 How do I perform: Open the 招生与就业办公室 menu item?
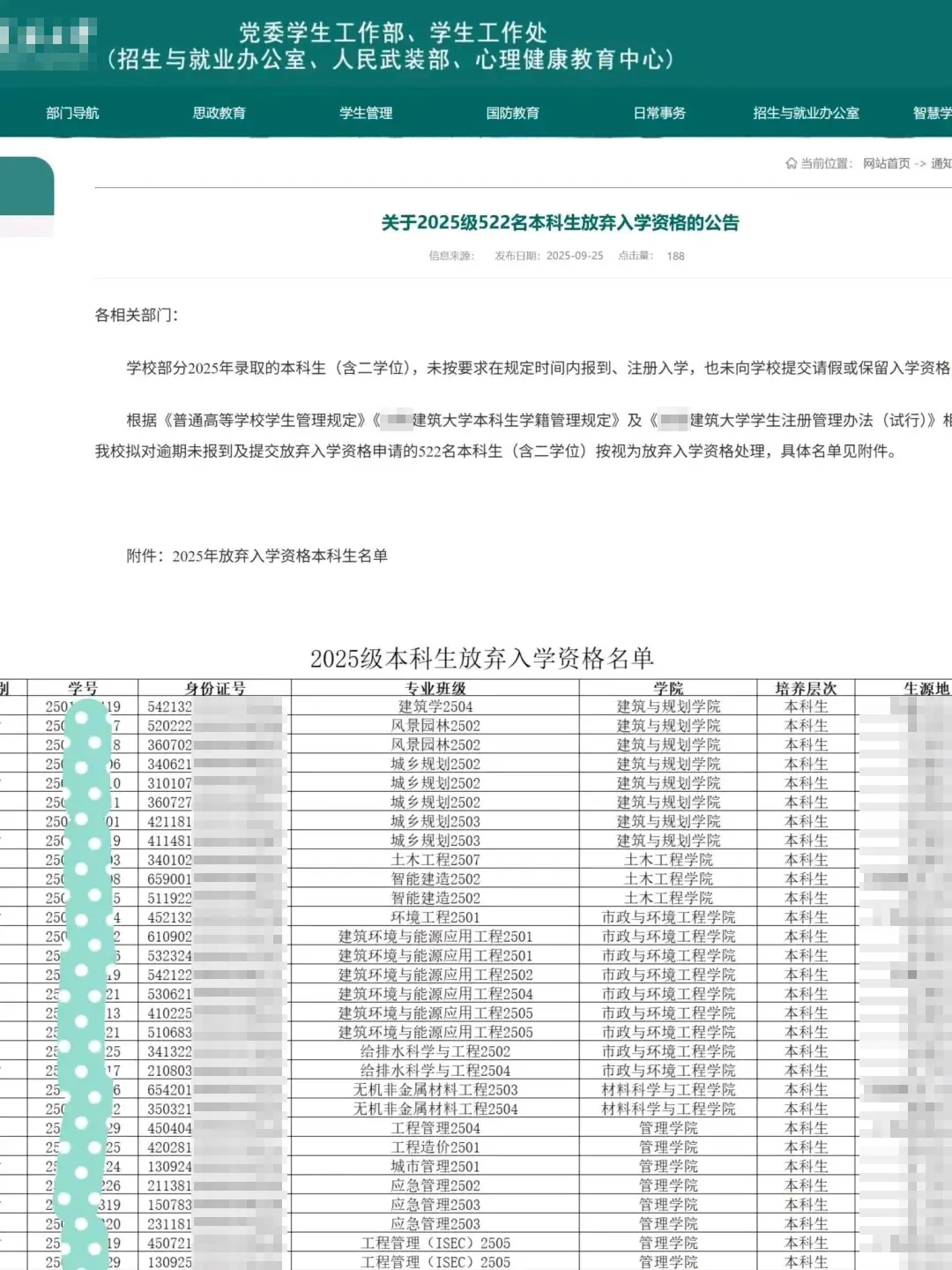[807, 113]
